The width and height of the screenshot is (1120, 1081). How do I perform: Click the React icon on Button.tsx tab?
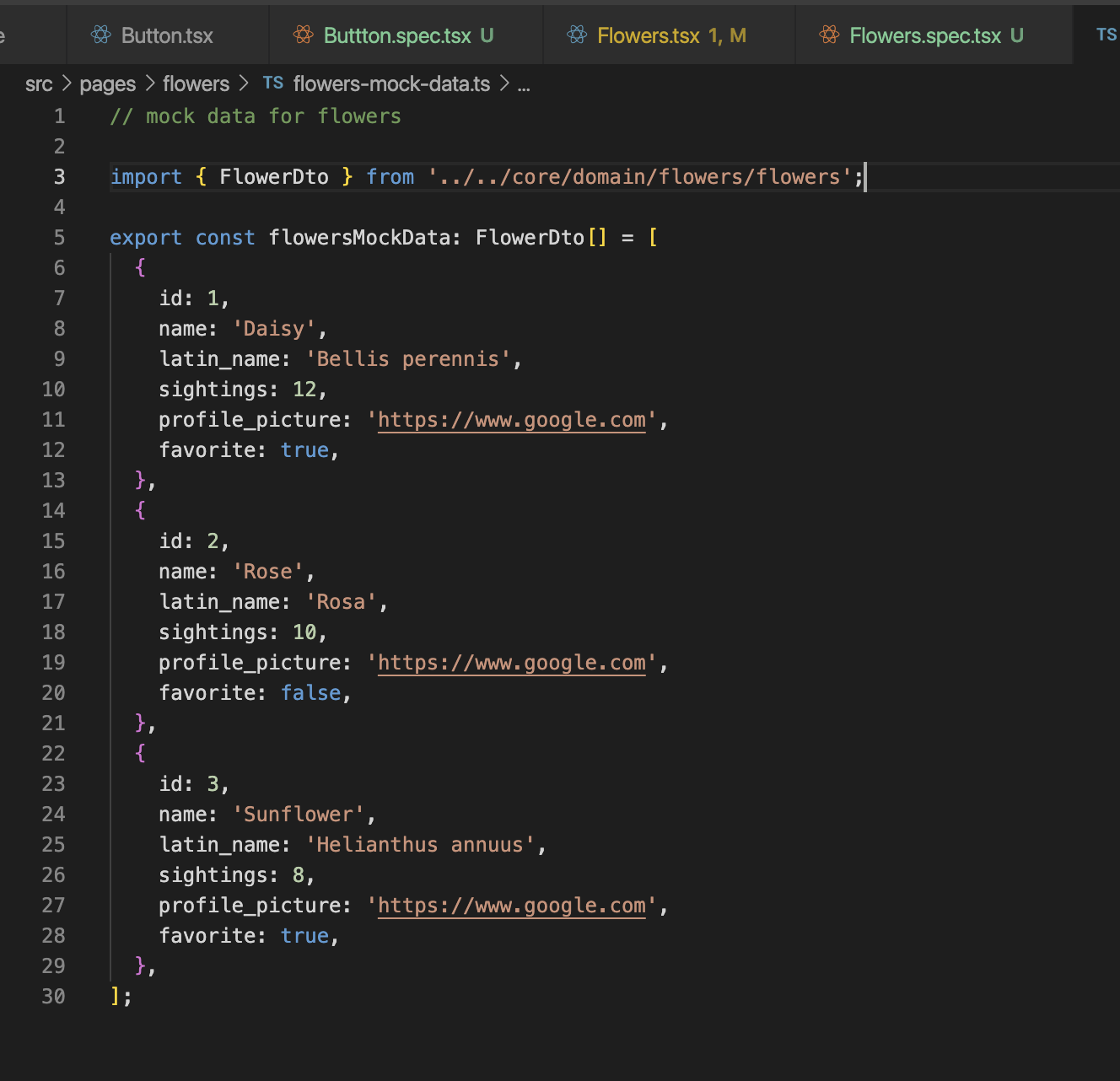(x=102, y=35)
